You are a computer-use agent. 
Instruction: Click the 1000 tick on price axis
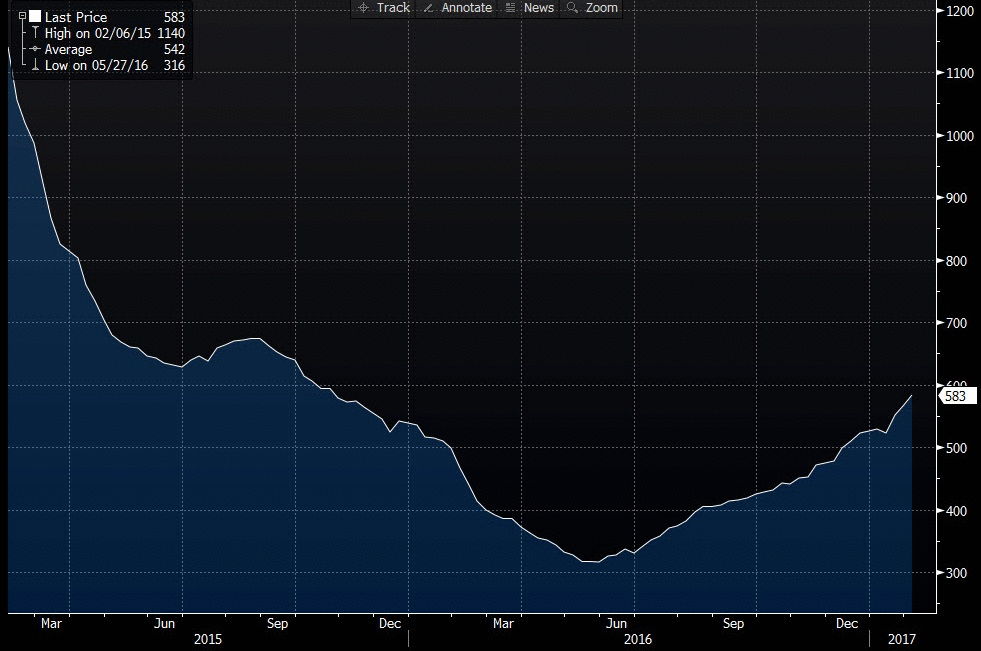coord(960,136)
